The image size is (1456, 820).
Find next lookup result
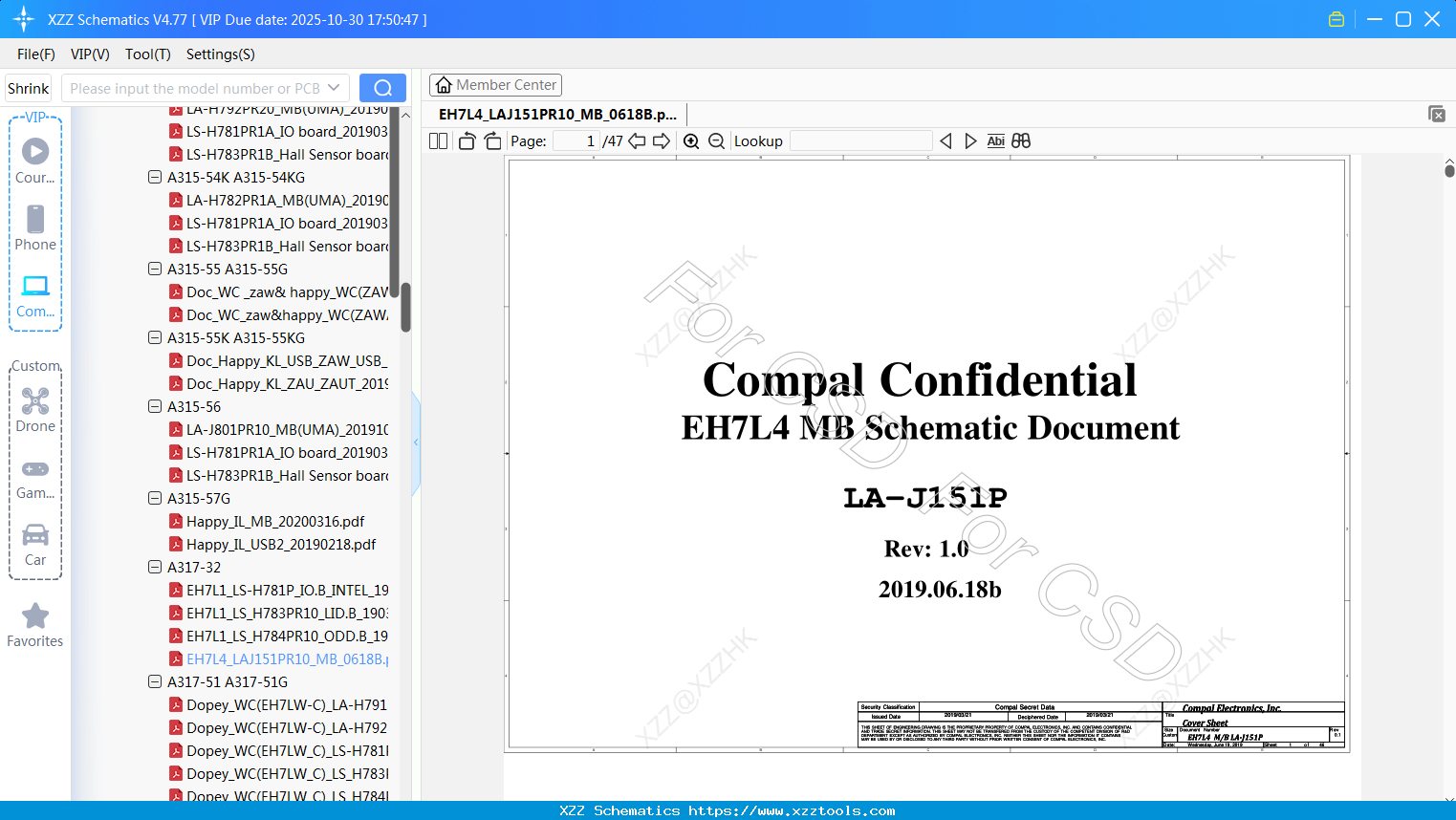(x=970, y=141)
